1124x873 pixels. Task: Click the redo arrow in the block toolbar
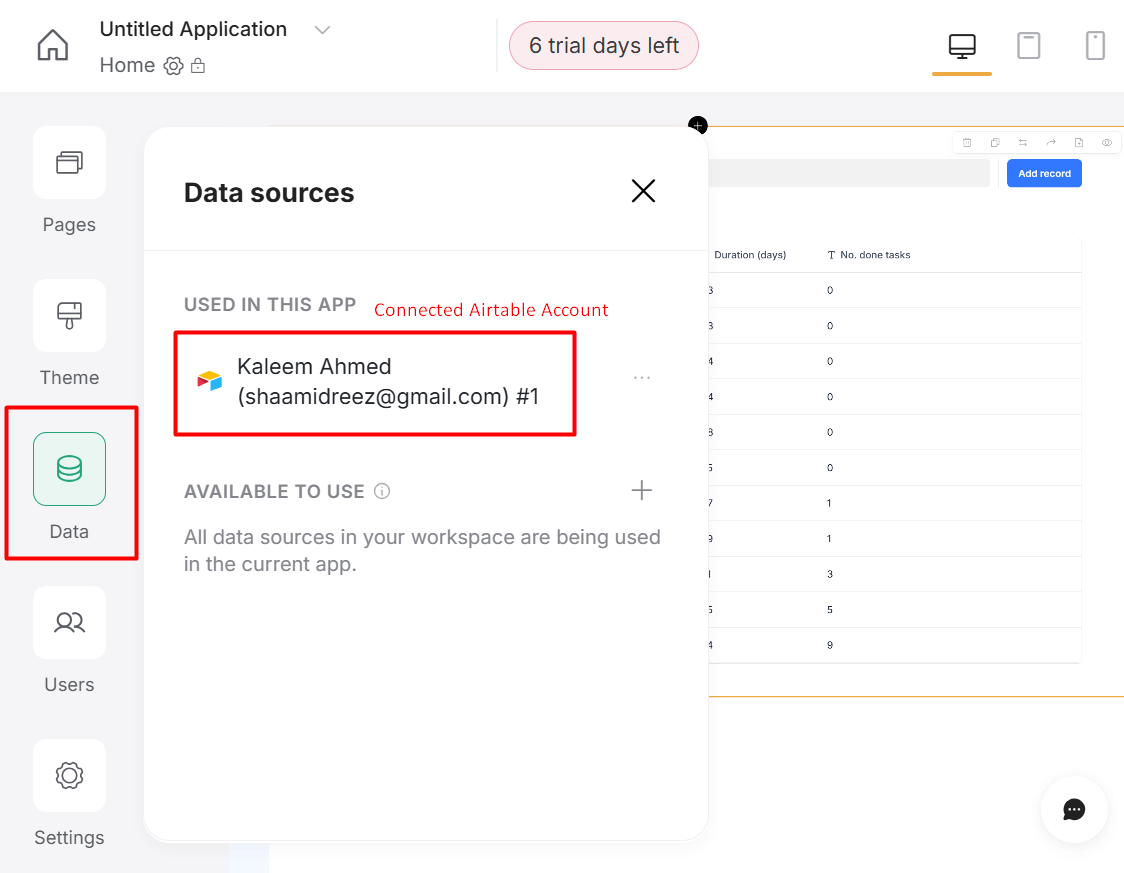[1050, 143]
